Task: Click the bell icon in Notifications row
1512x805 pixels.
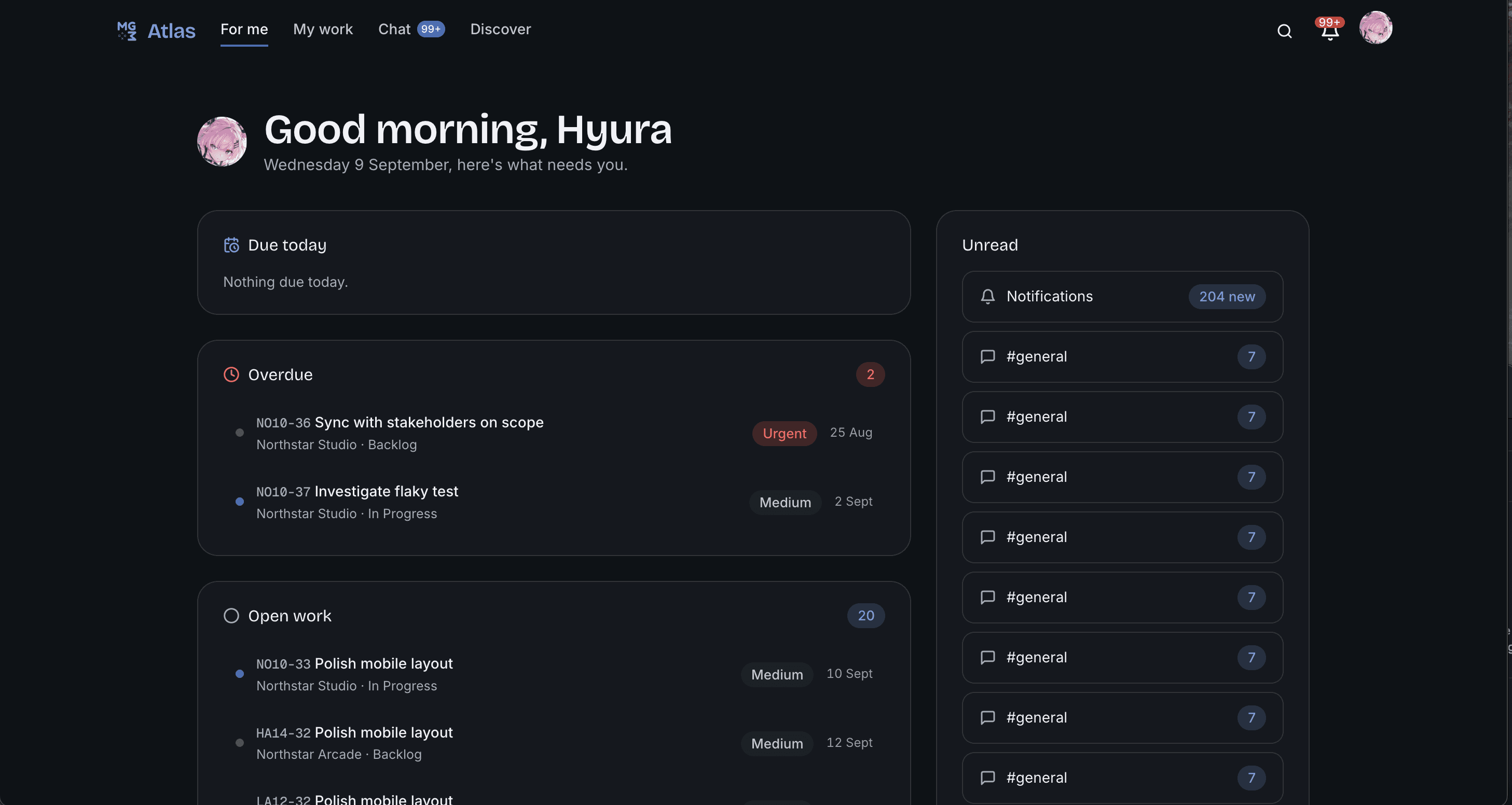Action: (x=988, y=296)
